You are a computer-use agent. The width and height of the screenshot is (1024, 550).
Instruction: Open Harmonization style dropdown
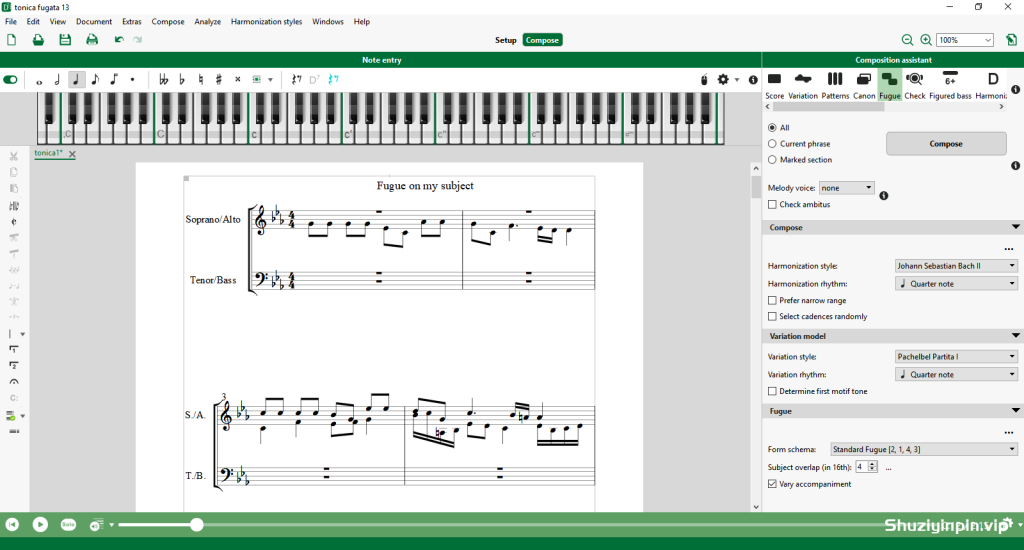click(956, 266)
